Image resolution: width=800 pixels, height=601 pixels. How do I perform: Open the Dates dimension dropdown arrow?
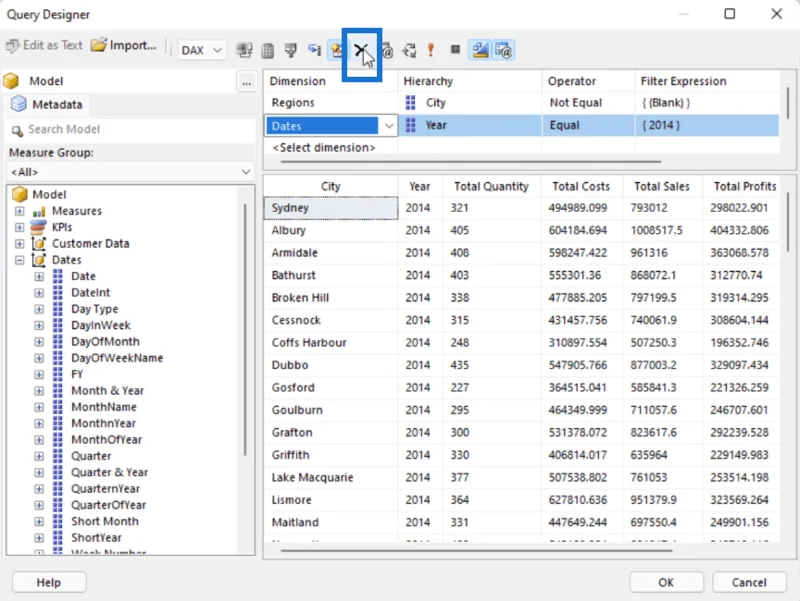pyautogui.click(x=389, y=126)
